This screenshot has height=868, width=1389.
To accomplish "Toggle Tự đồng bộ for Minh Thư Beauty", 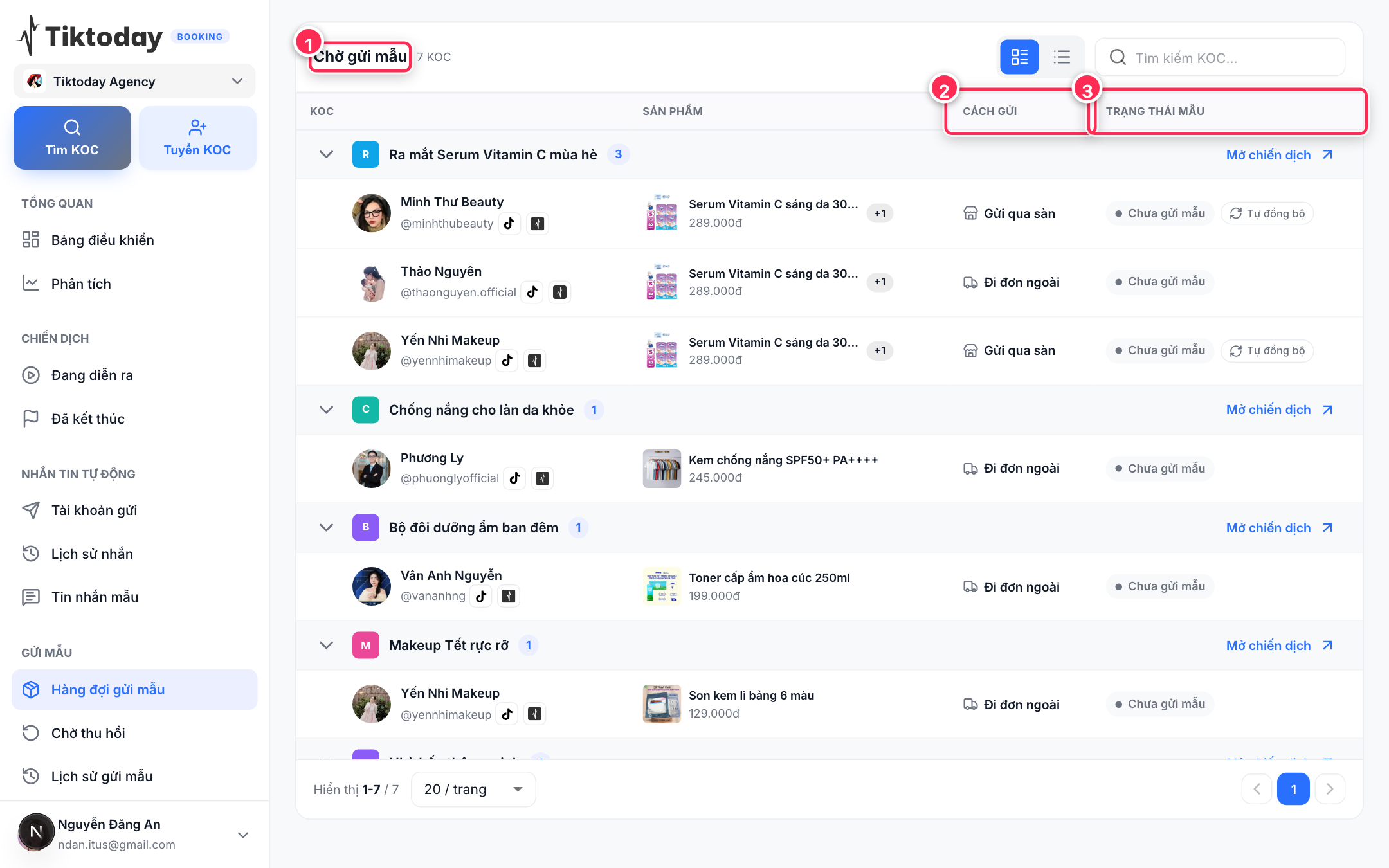I will click(1267, 213).
